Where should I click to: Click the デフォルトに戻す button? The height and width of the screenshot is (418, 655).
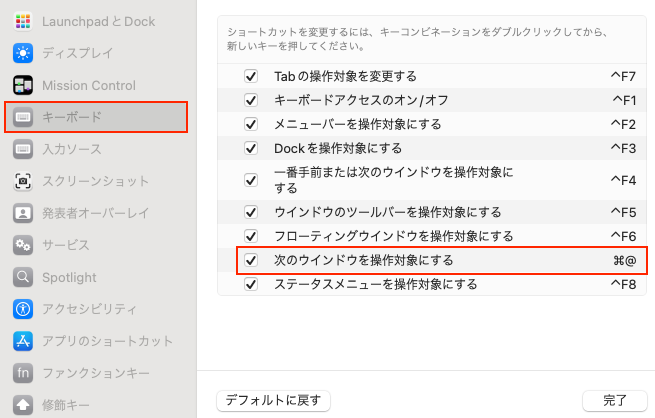click(273, 400)
